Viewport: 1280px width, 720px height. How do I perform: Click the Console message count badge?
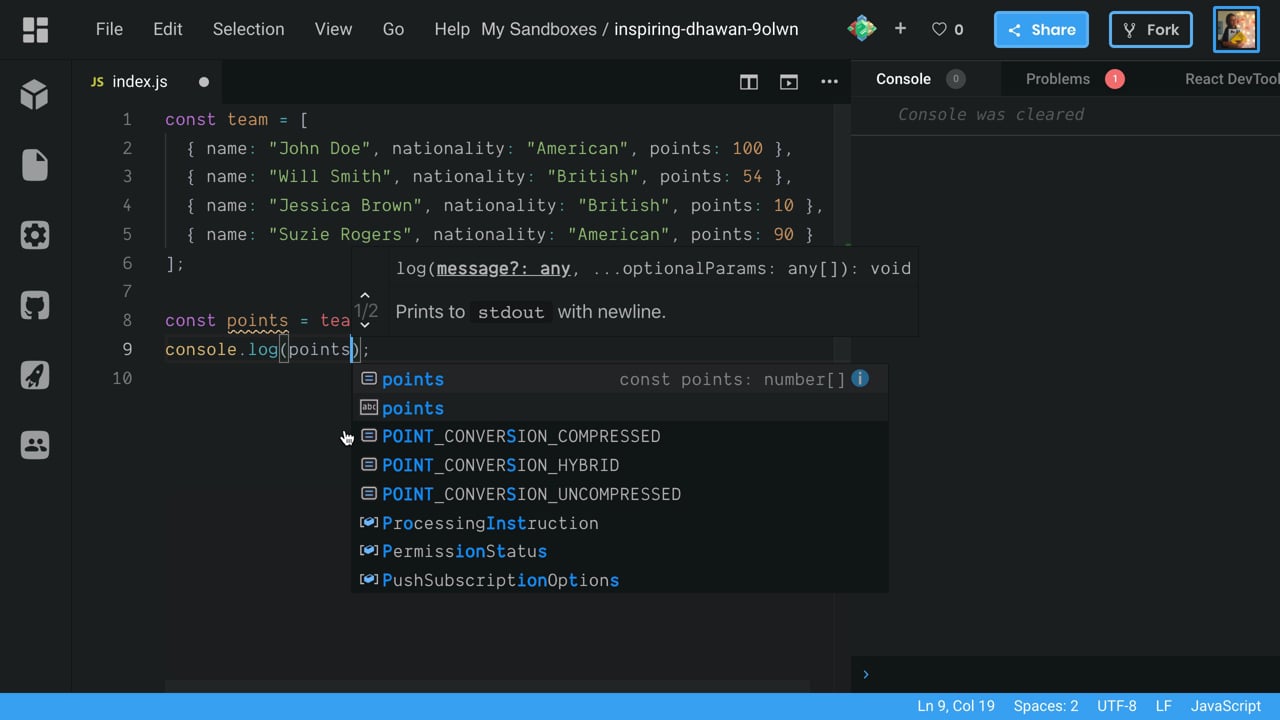click(x=956, y=79)
